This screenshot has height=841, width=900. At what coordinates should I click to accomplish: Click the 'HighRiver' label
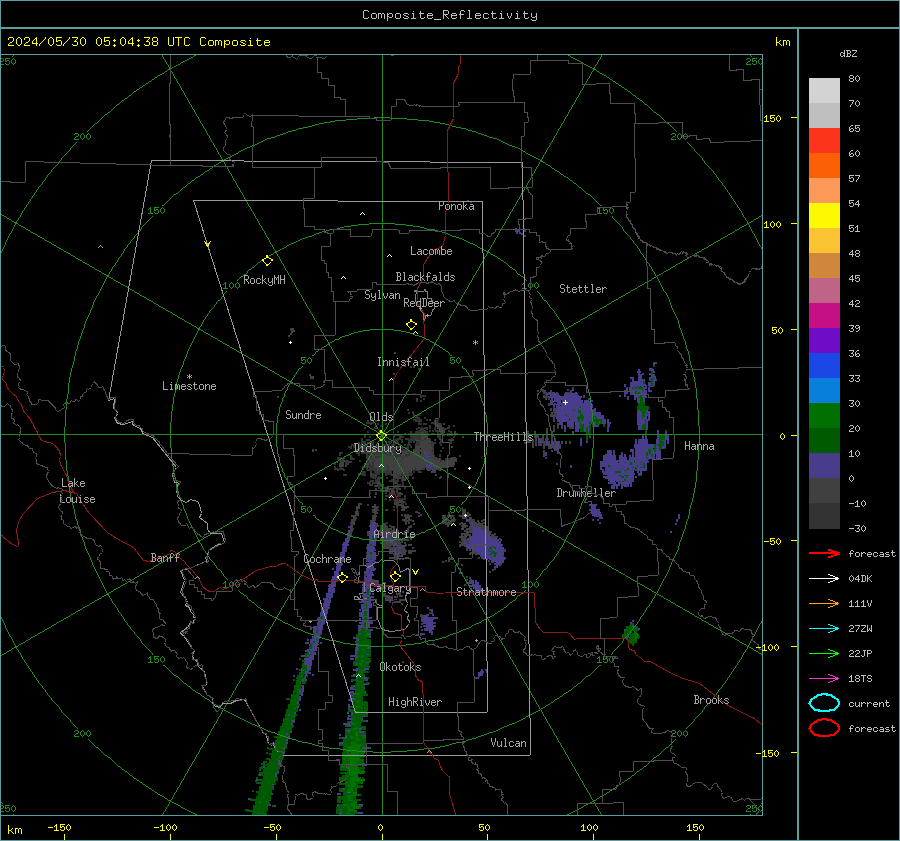click(415, 702)
